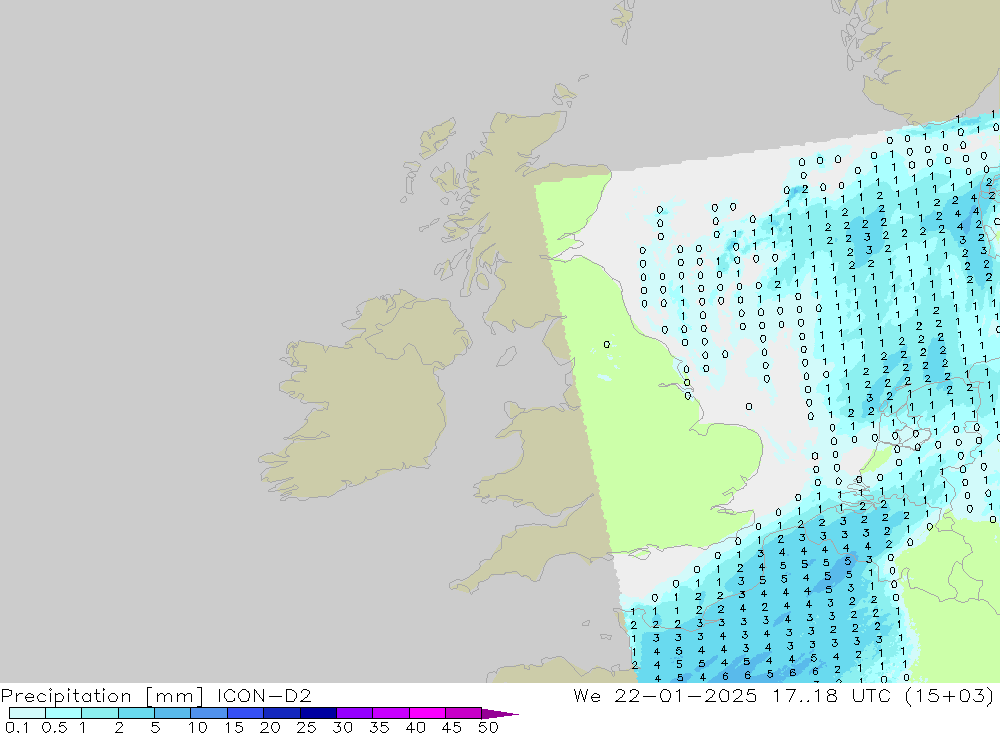Screen dimensions: 1000x733
Task: Click the Isle of Man on the map
Action: tap(506, 356)
